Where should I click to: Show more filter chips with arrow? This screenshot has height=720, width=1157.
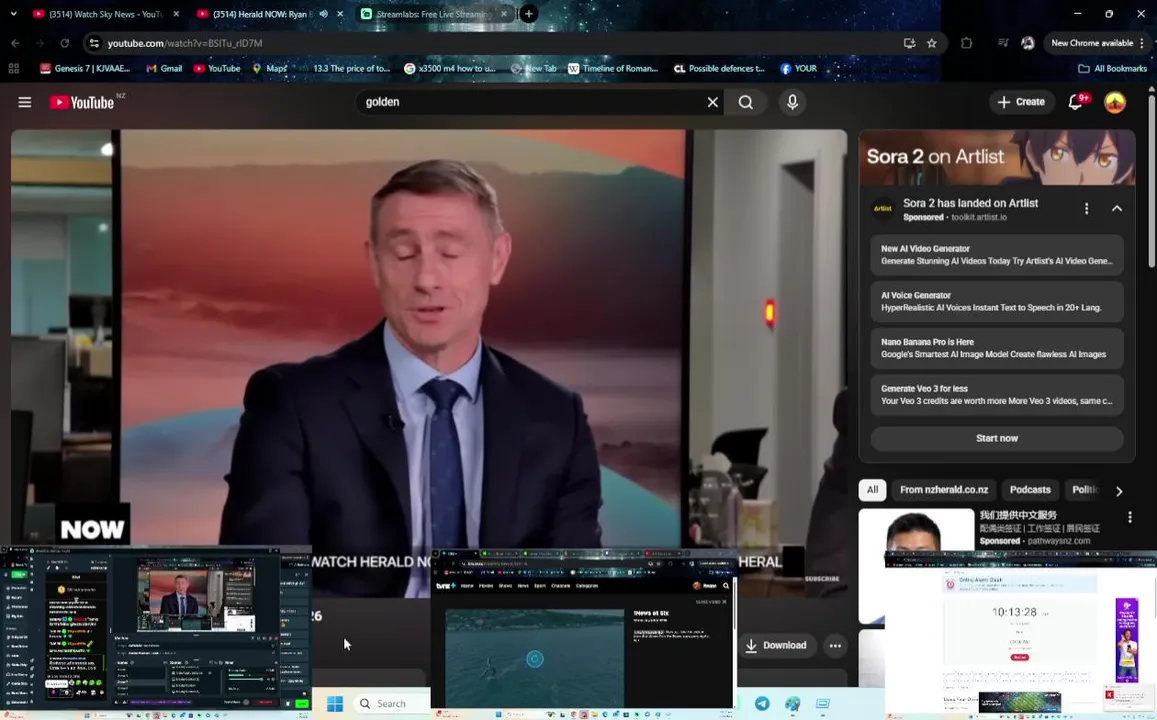coord(1119,491)
